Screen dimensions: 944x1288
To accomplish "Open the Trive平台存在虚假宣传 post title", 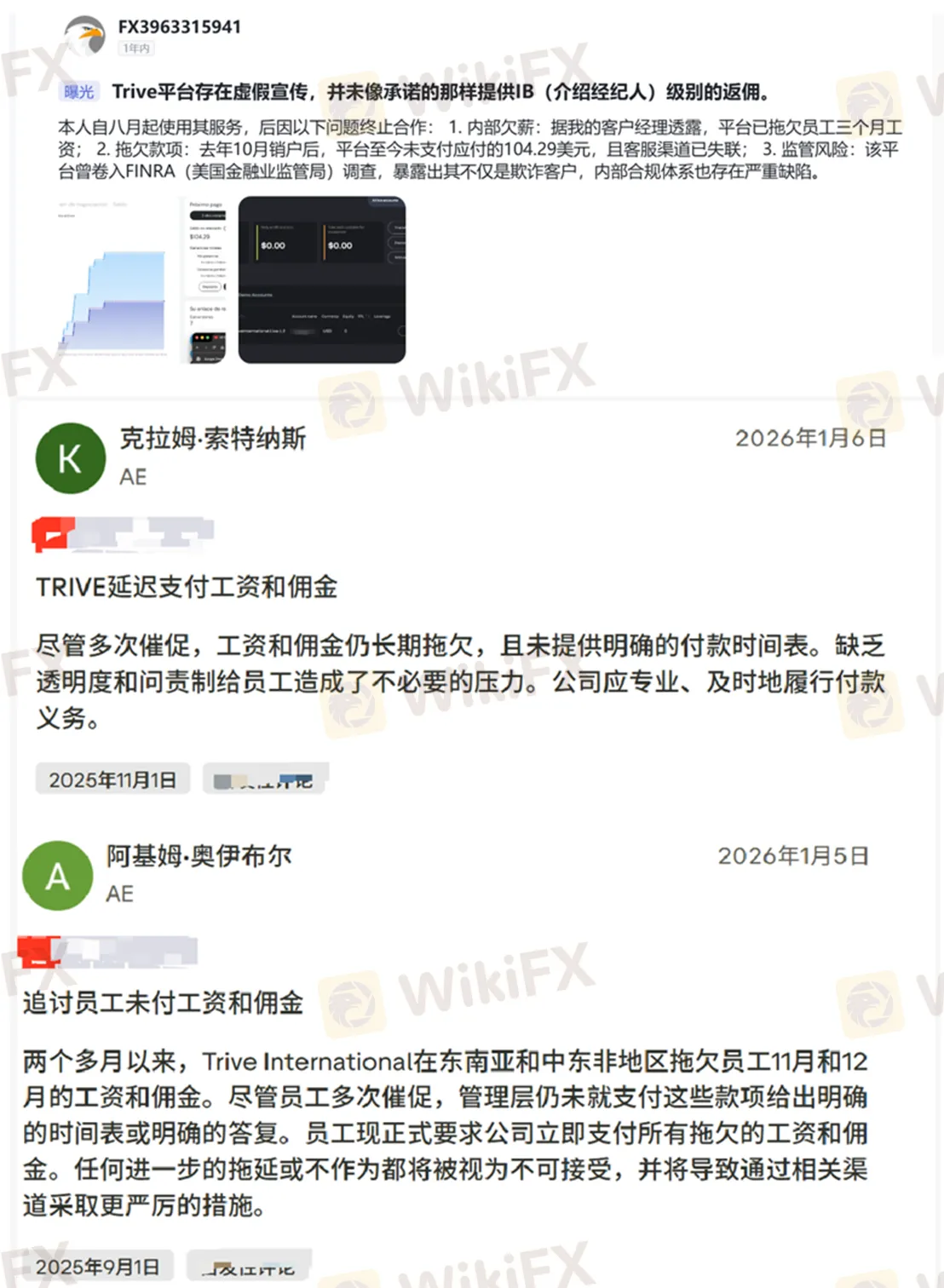I will click(440, 92).
